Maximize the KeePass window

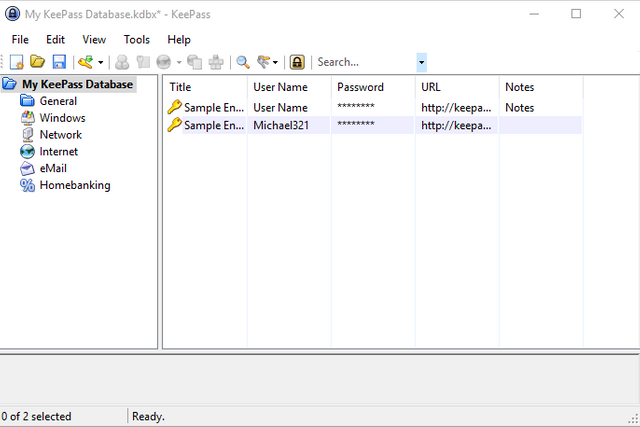pos(576,14)
